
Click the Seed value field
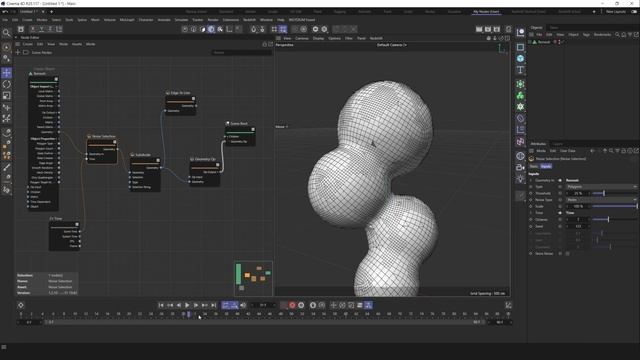[578, 226]
